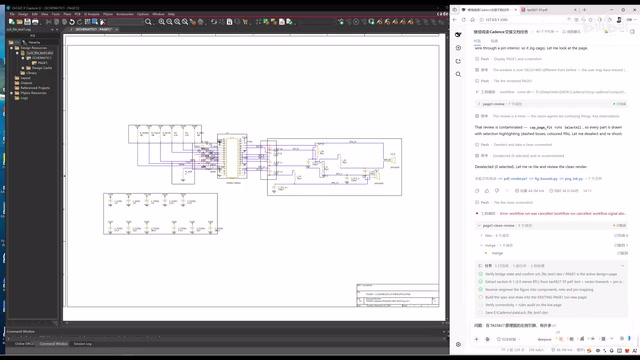The height and width of the screenshot is (360, 640).
Task: Open a design with the folder icon
Action: point(19,22)
